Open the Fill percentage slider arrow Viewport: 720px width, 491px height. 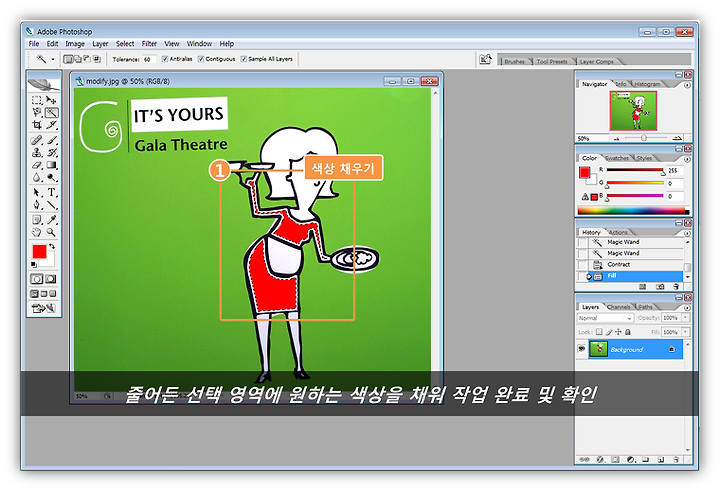[x=686, y=332]
